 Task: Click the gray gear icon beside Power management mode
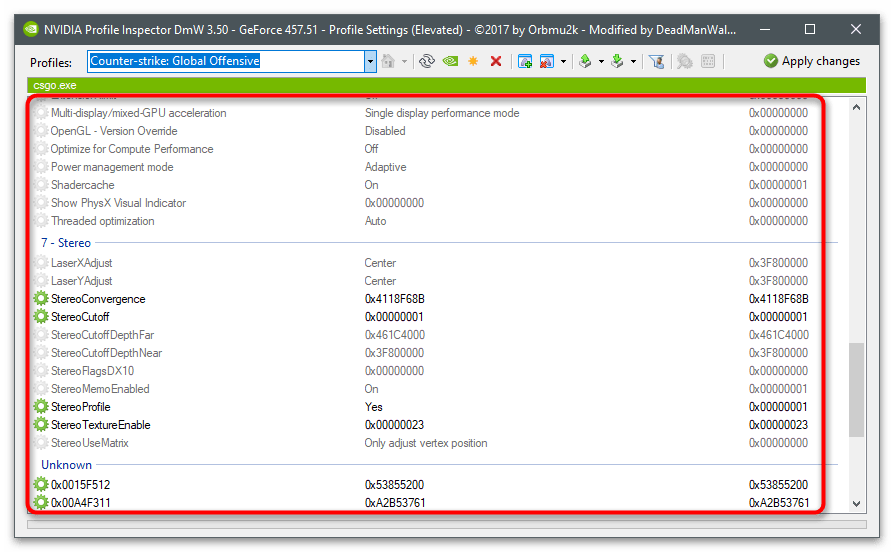[x=41, y=167]
